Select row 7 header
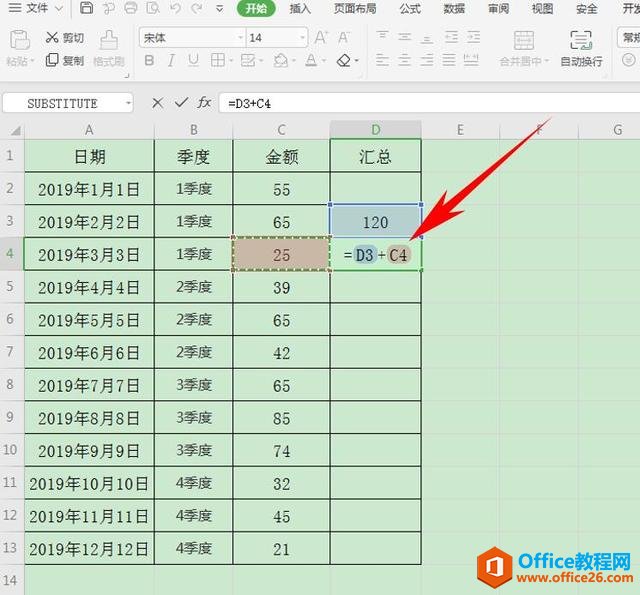Viewport: 640px width, 595px height. pos(11,352)
